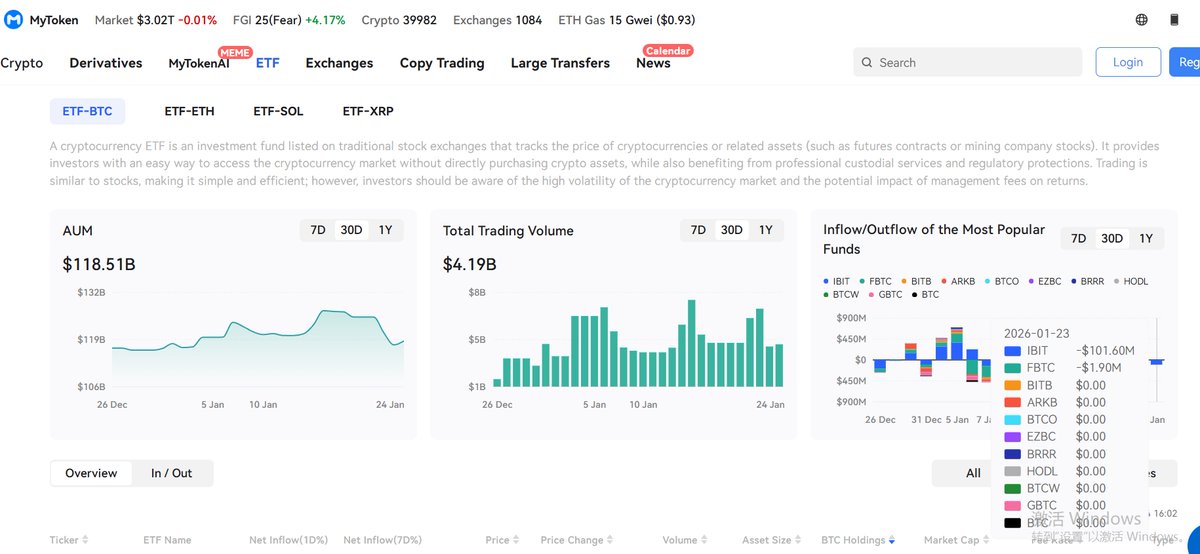Sort by Volume column arrows

[x=704, y=540]
